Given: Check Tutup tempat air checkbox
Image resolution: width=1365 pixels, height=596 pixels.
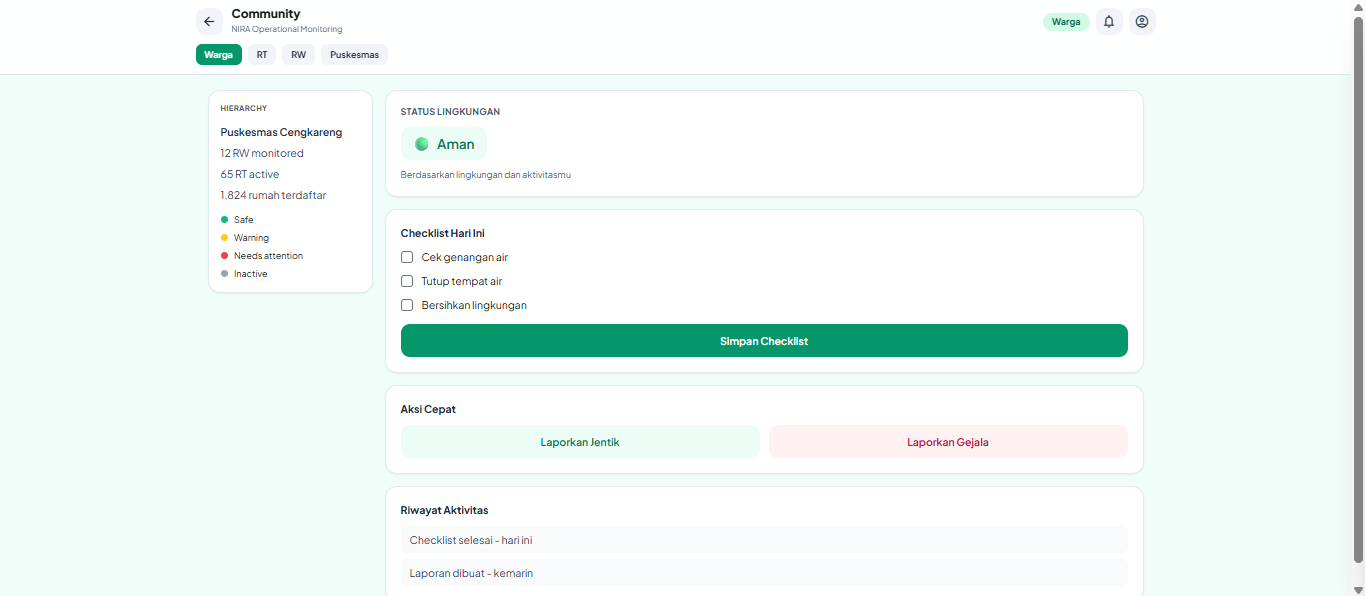Looking at the screenshot, I should tap(407, 281).
